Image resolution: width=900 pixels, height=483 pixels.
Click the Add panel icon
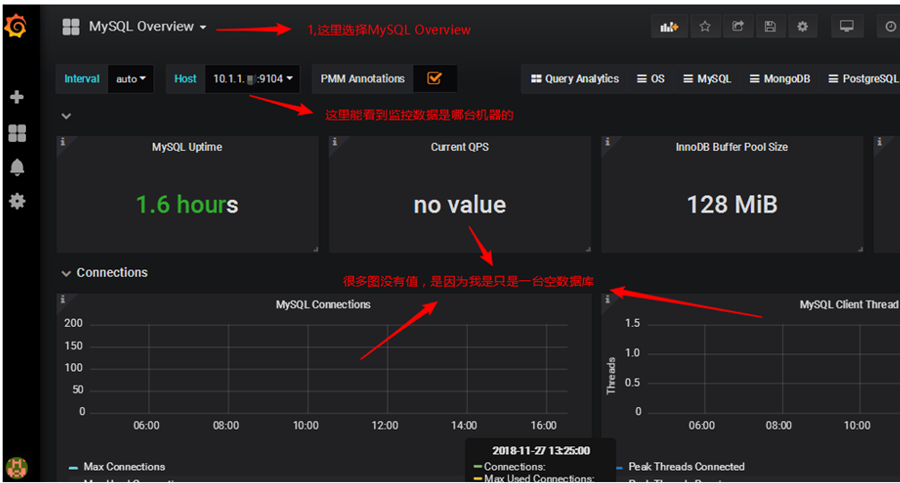[x=669, y=26]
